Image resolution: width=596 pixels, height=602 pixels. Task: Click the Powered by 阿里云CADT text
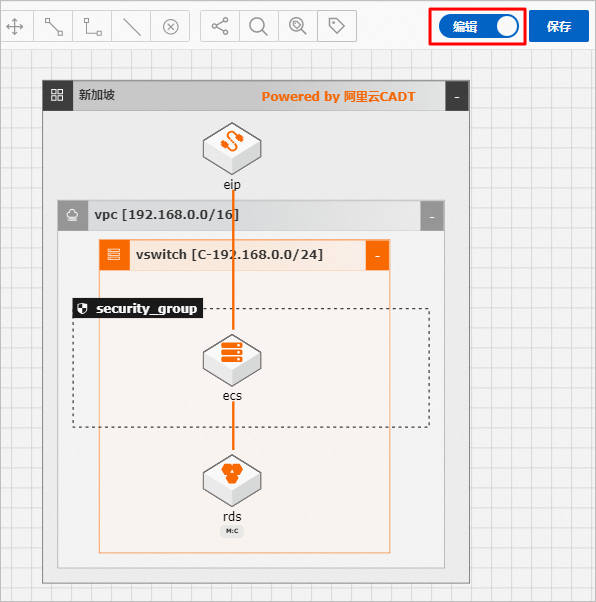338,97
